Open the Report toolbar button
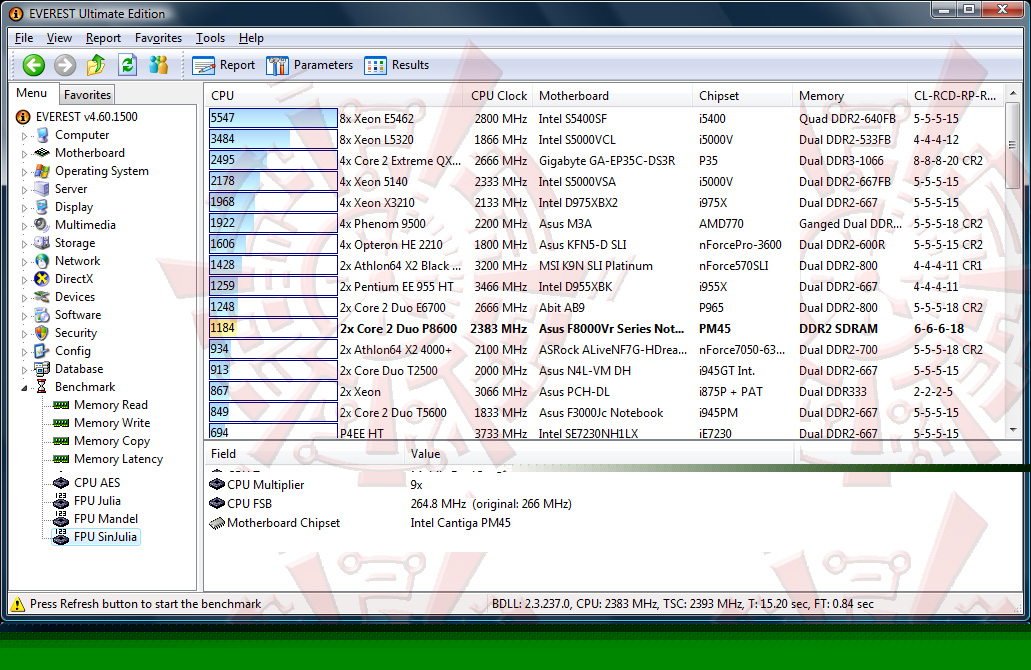This screenshot has width=1031, height=670. click(x=224, y=65)
